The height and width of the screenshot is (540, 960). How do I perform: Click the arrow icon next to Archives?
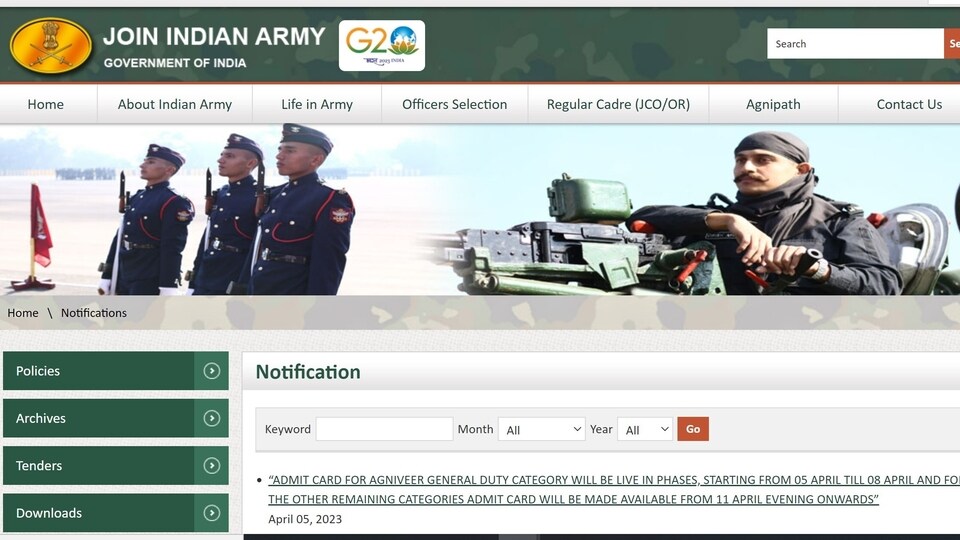pyautogui.click(x=211, y=418)
